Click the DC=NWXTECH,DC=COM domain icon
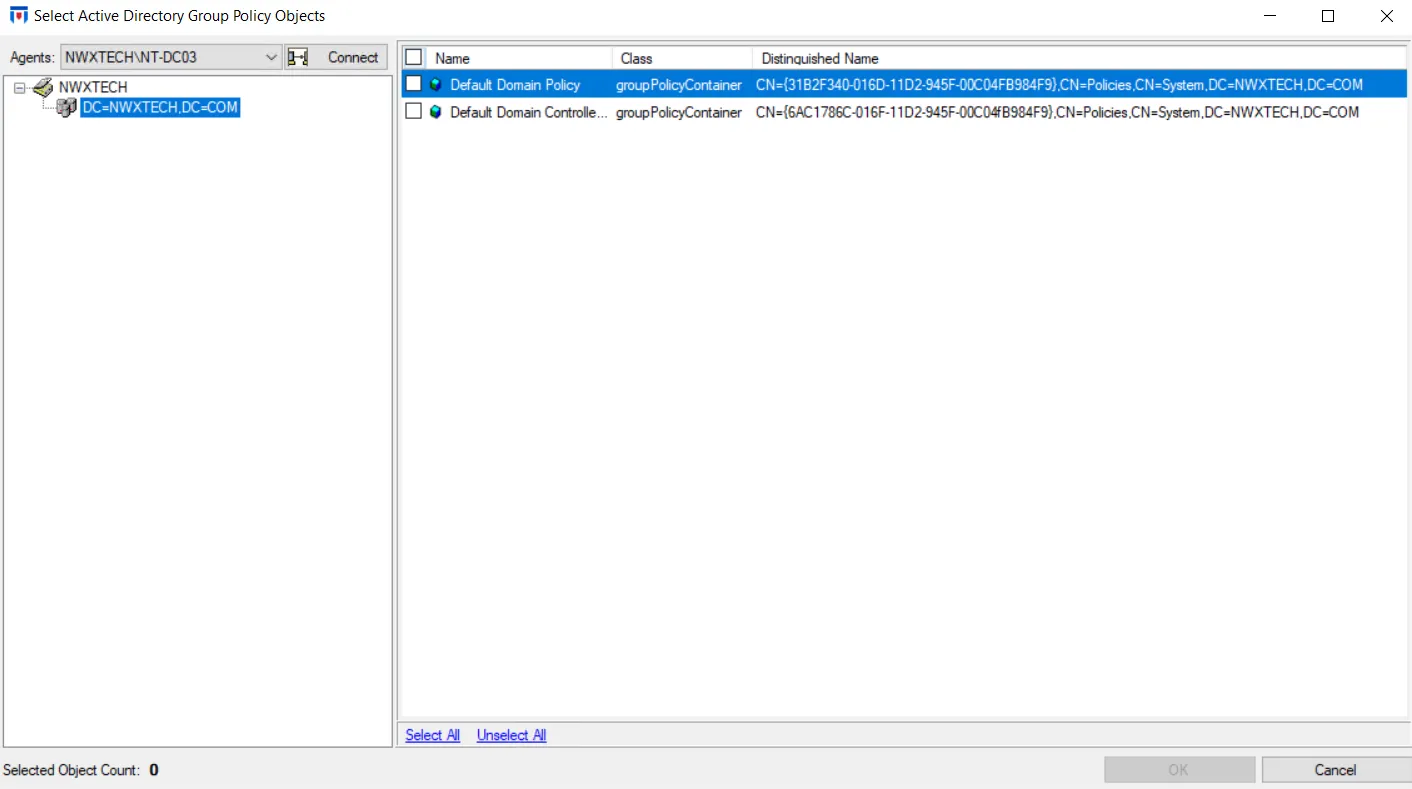The width and height of the screenshot is (1412, 789). click(67, 108)
